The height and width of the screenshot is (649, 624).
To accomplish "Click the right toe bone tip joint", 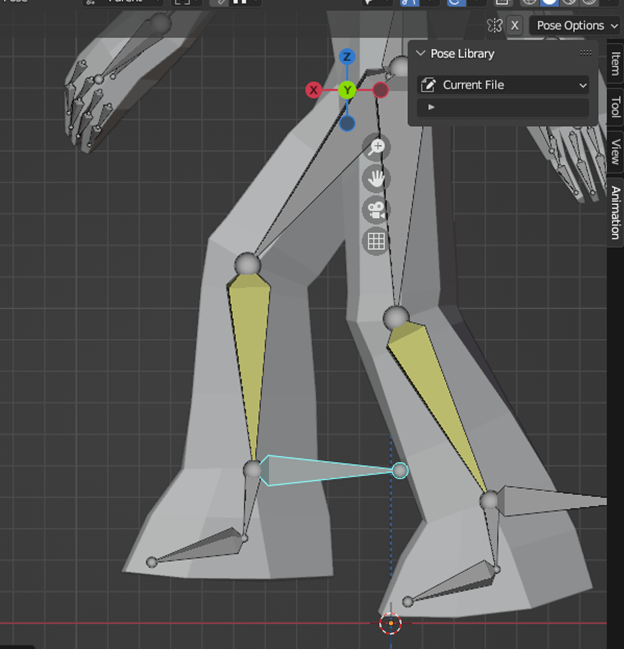I will coord(408,601).
